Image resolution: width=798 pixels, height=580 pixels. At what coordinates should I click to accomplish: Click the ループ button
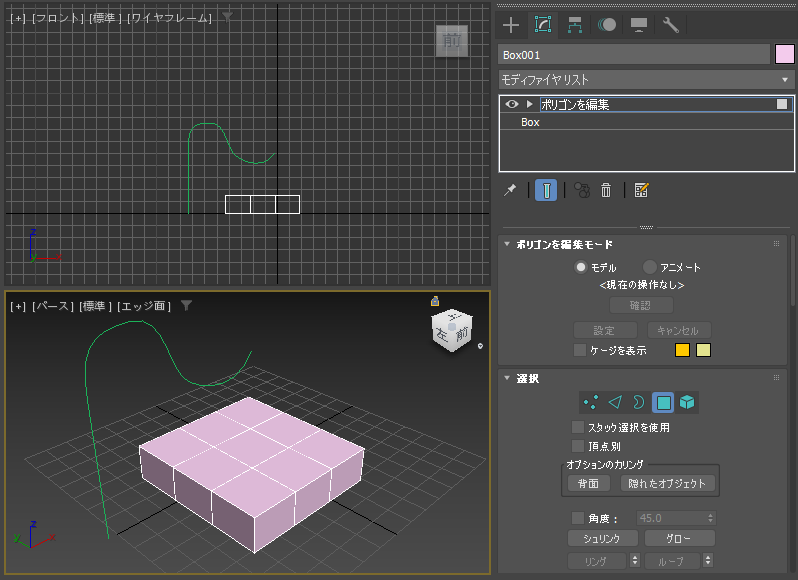tap(672, 561)
